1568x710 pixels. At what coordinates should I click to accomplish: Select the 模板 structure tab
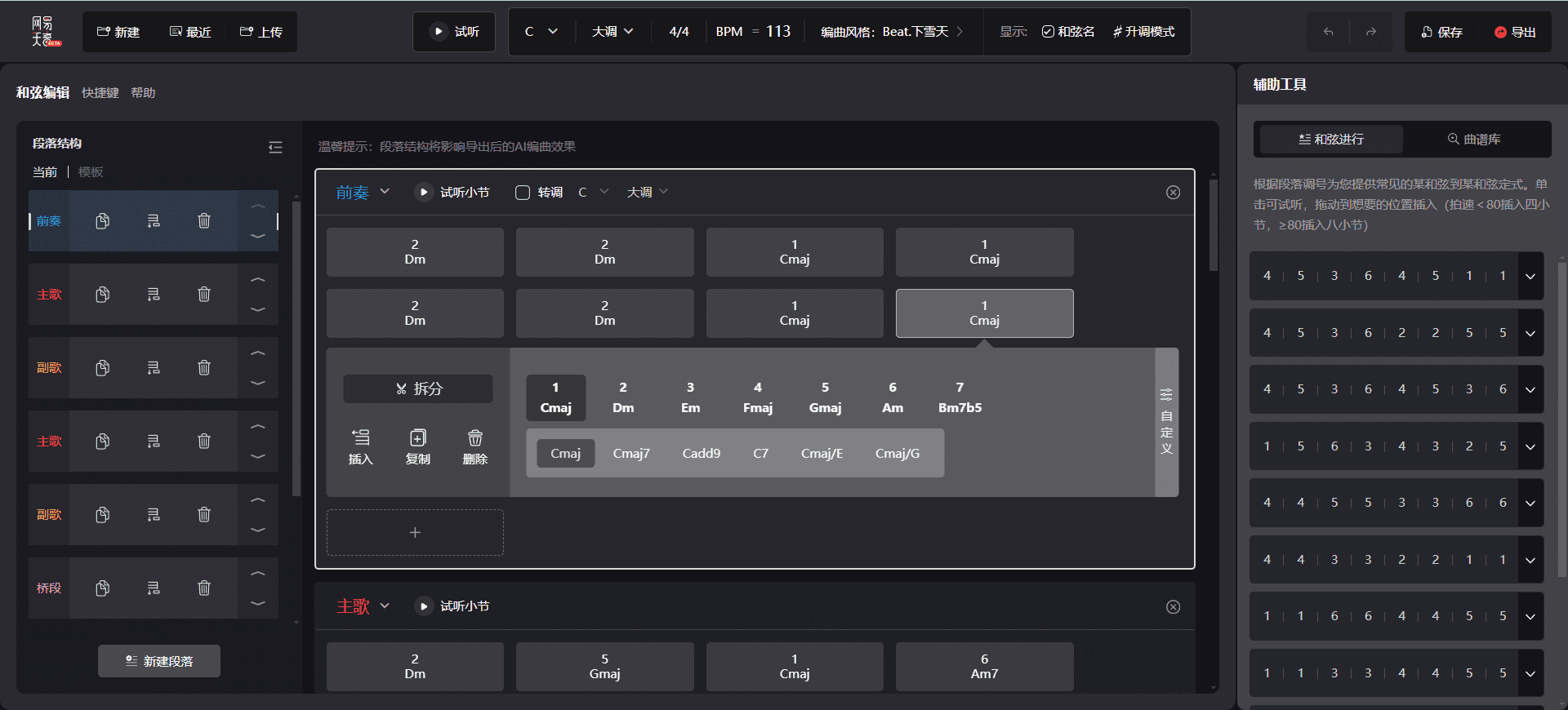(91, 172)
